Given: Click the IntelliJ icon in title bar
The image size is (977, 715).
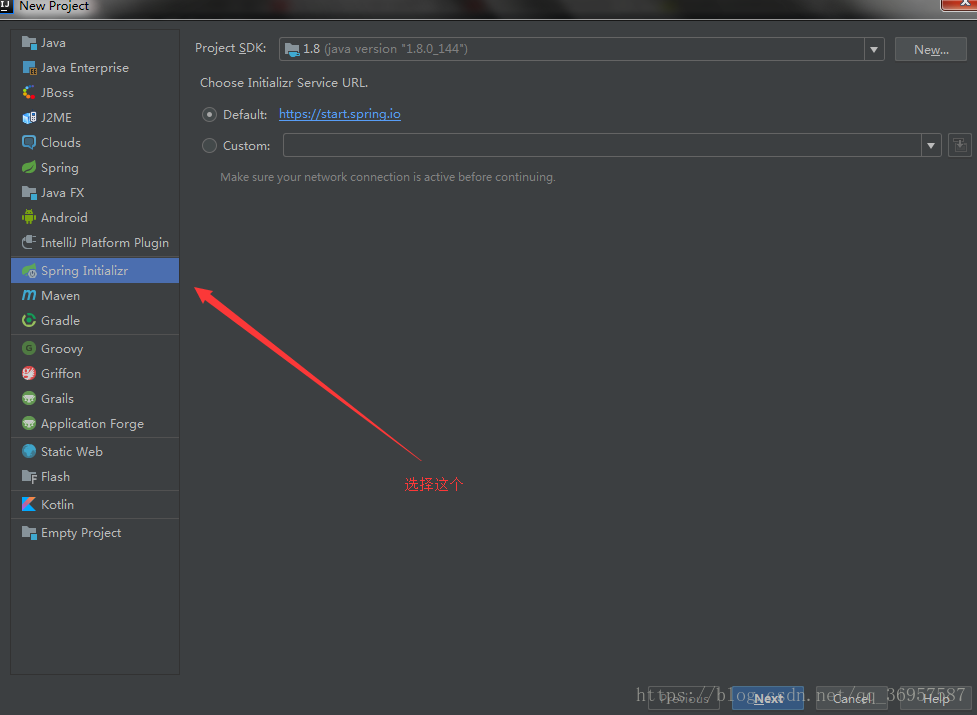Looking at the screenshot, I should click(6, 6).
